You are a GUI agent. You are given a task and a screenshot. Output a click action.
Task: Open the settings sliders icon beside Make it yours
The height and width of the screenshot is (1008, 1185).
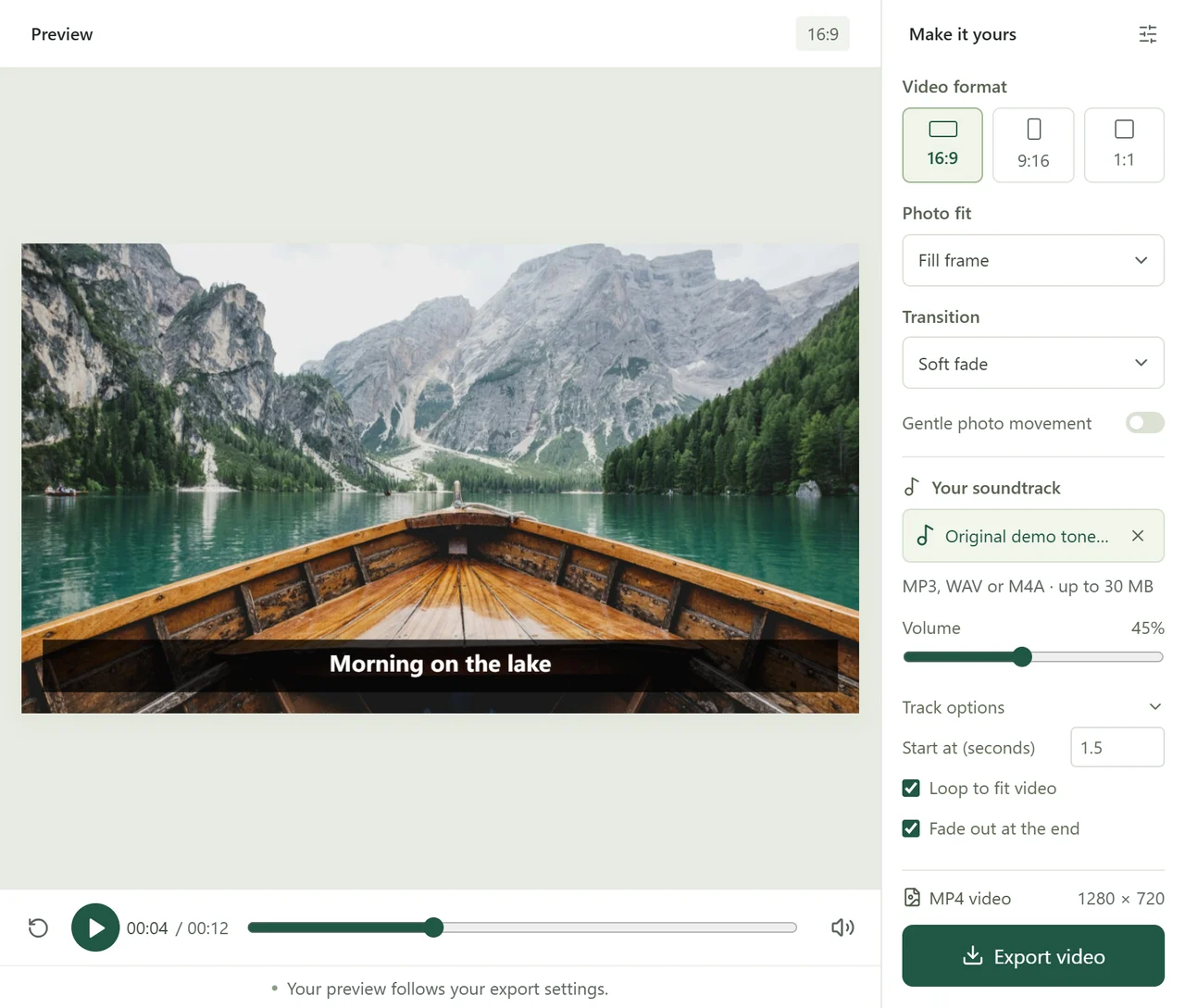[x=1147, y=34]
